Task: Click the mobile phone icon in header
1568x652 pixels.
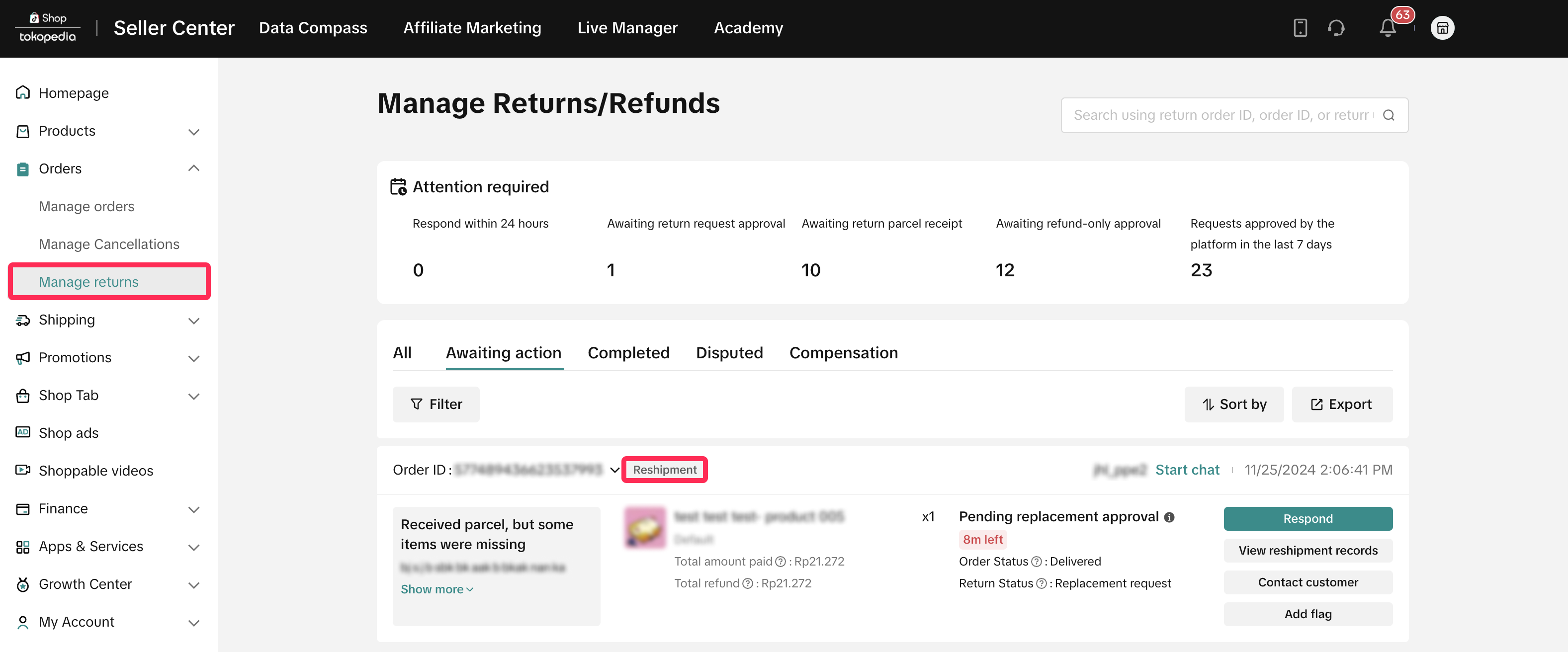Action: click(1300, 28)
